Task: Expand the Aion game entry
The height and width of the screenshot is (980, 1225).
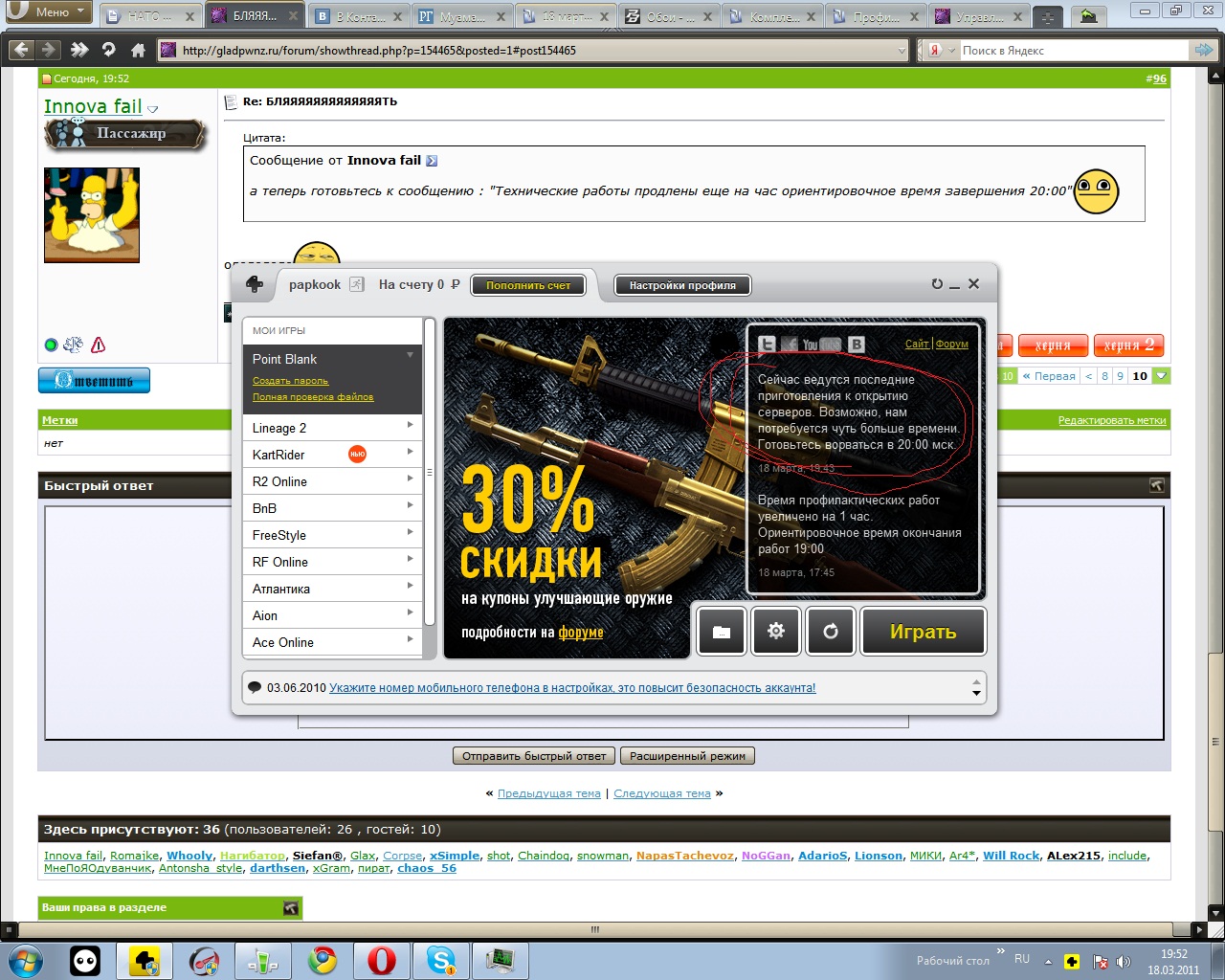Action: coord(411,612)
